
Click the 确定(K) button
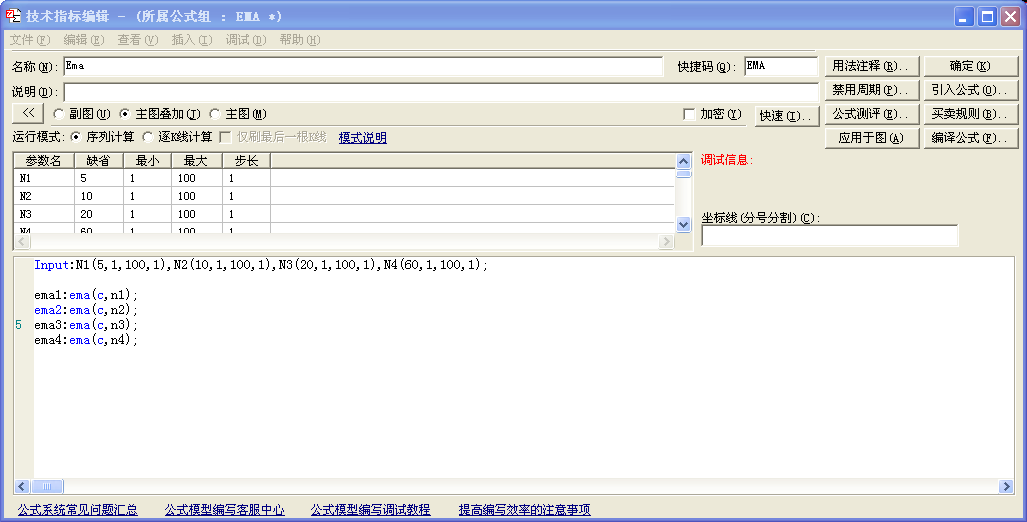coord(971,66)
